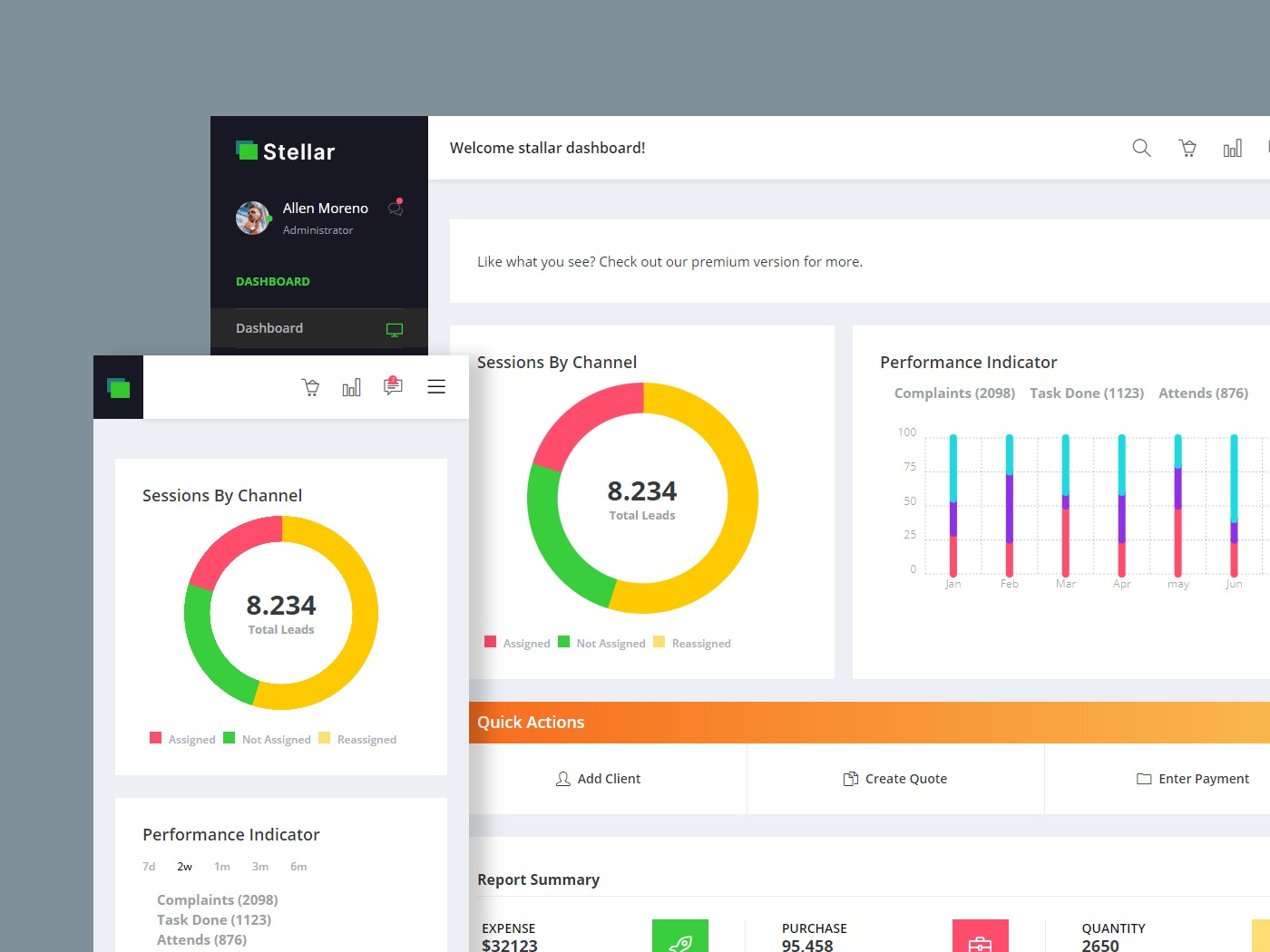Click the document icon beside Create Quote
The width and height of the screenshot is (1270, 952).
click(851, 779)
